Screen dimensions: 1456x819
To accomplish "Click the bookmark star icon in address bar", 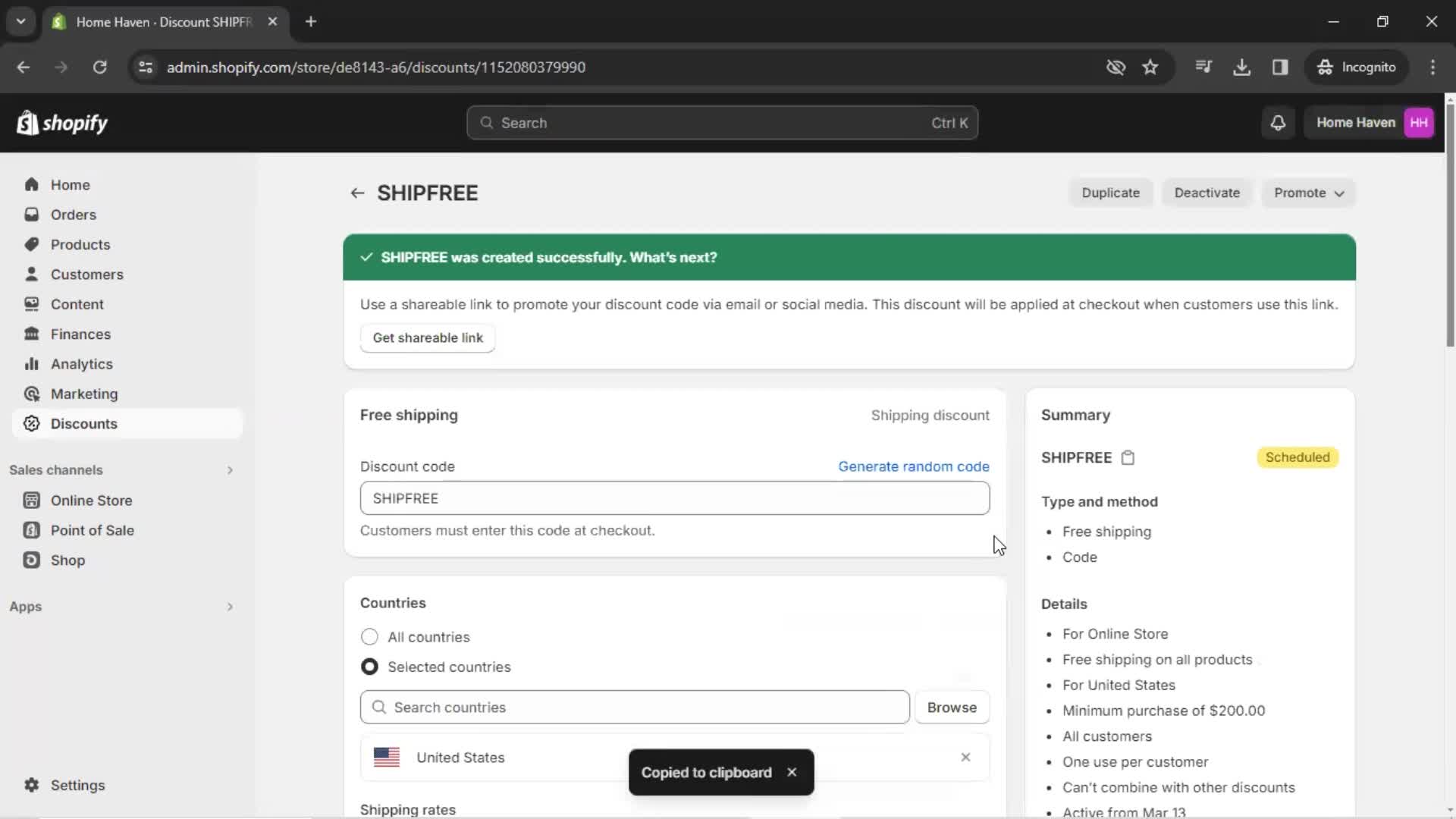I will click(x=1152, y=67).
